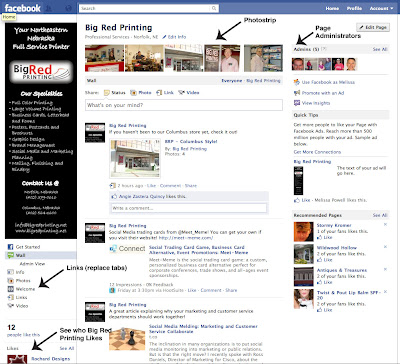This screenshot has height=364, width=400.
Task: Click the Edit Page button
Action: (x=373, y=27)
